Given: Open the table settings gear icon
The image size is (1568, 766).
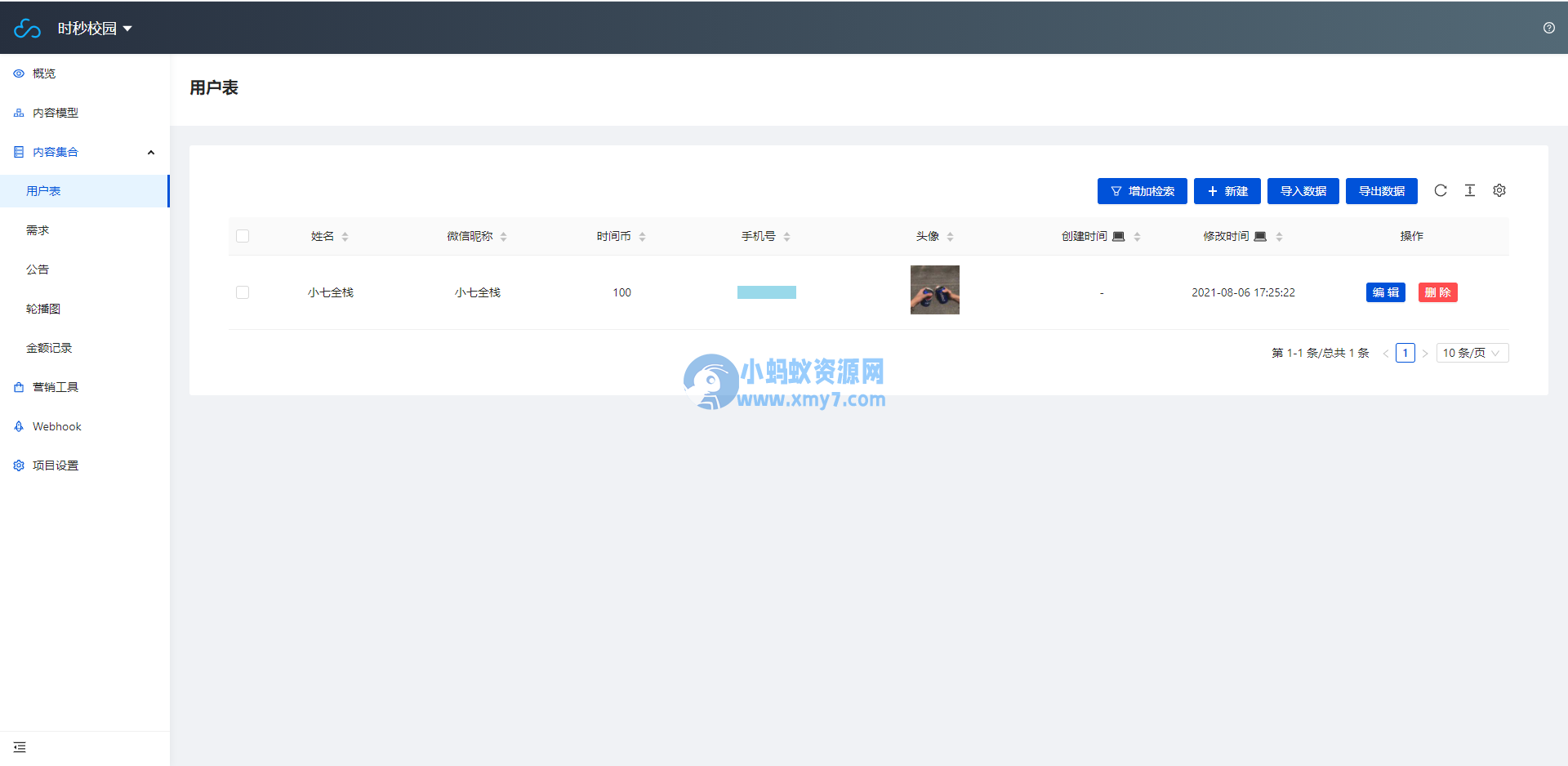Looking at the screenshot, I should [x=1499, y=190].
